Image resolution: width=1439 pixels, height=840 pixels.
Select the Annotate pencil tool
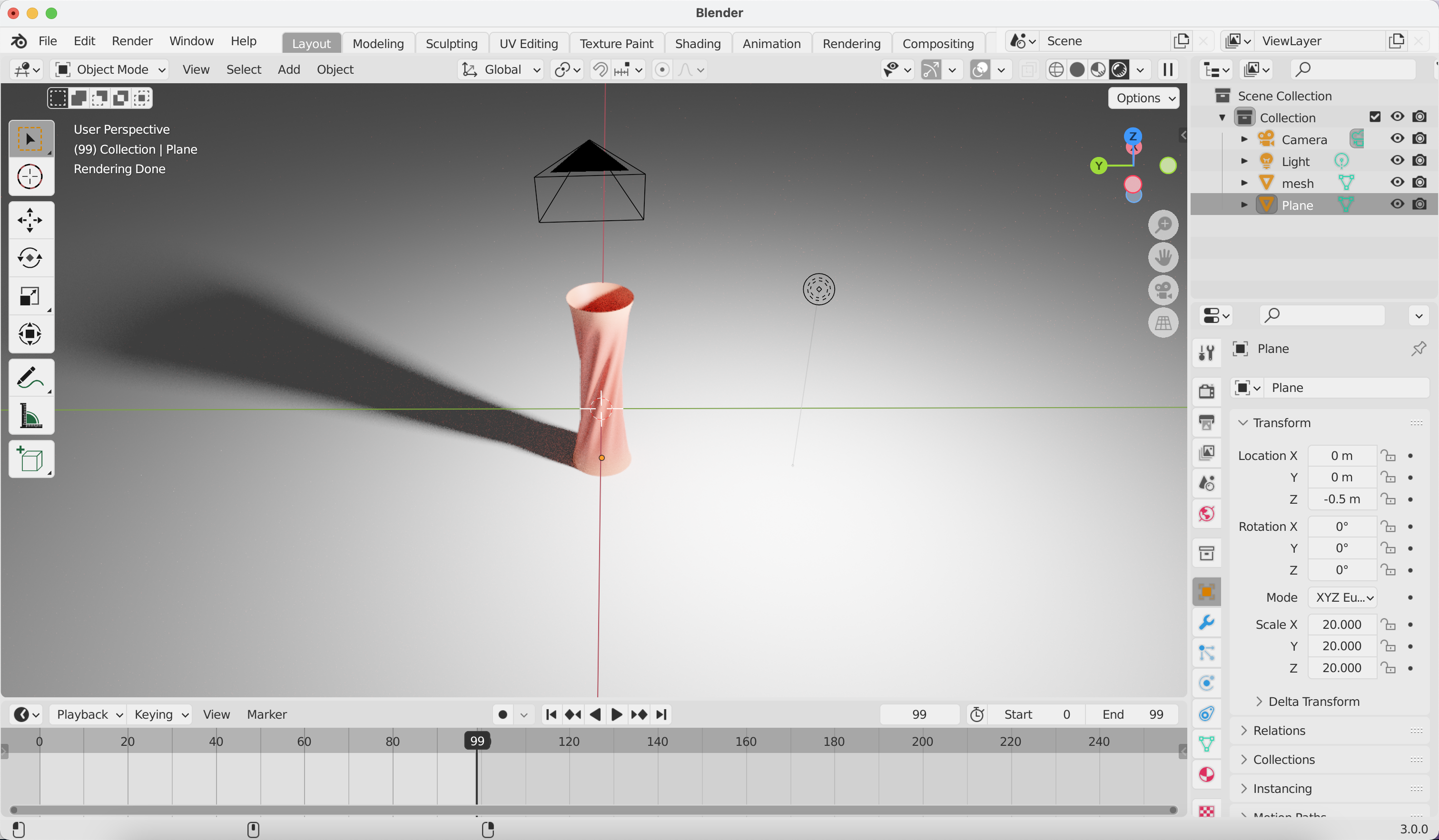point(31,378)
